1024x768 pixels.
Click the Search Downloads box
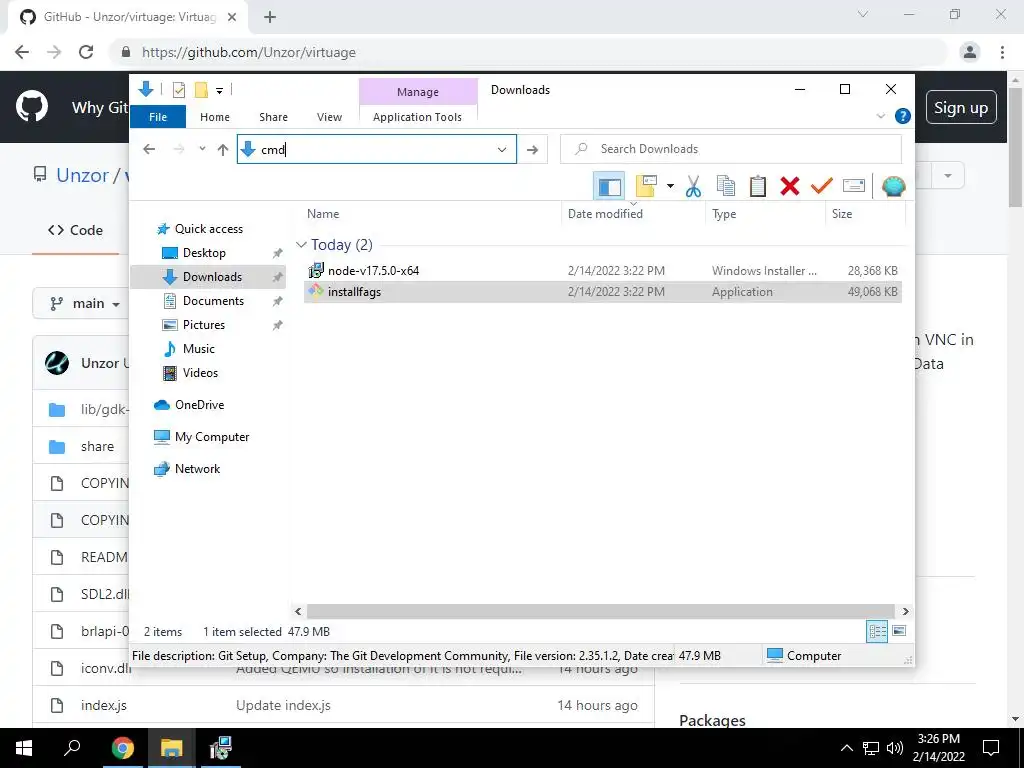click(731, 150)
